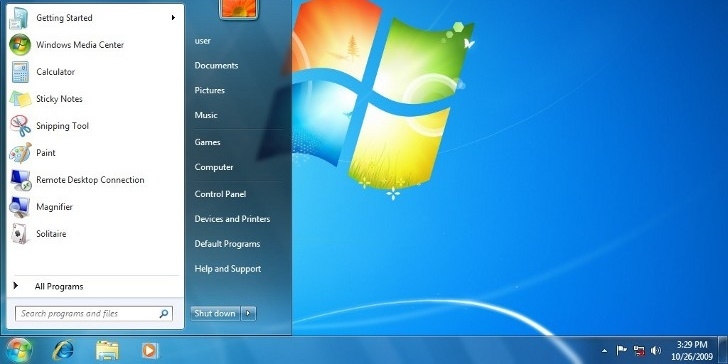
Task: Click the Start orb button
Action: [19, 351]
